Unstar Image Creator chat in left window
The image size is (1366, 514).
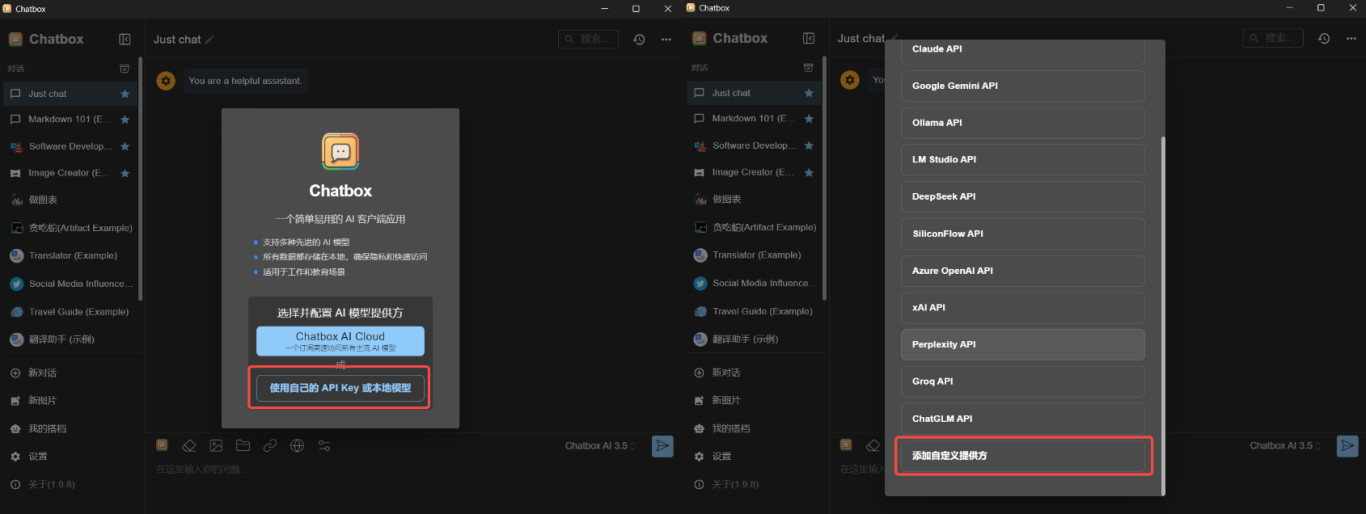click(x=125, y=173)
